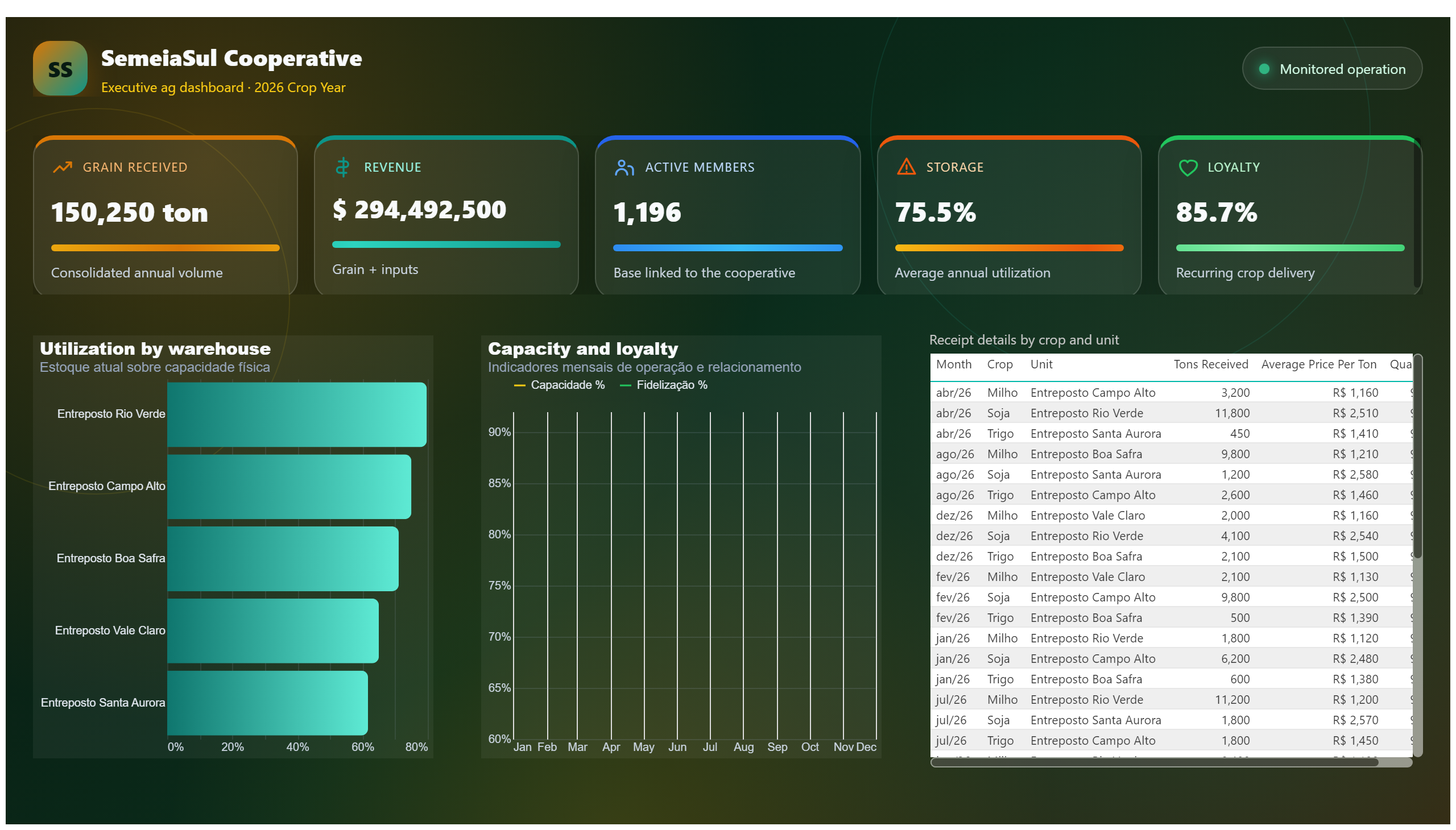Viewport: 1456px width, 830px height.
Task: Click the Capacity and loyalty chart title
Action: click(583, 348)
